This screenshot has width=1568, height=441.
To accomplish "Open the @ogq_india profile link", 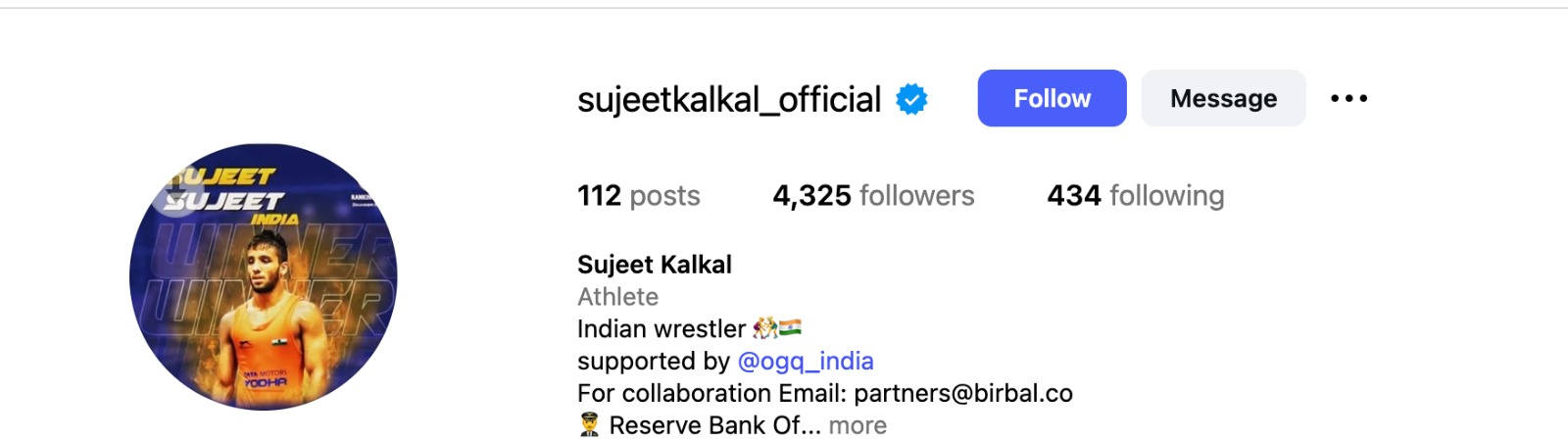I will [x=806, y=361].
